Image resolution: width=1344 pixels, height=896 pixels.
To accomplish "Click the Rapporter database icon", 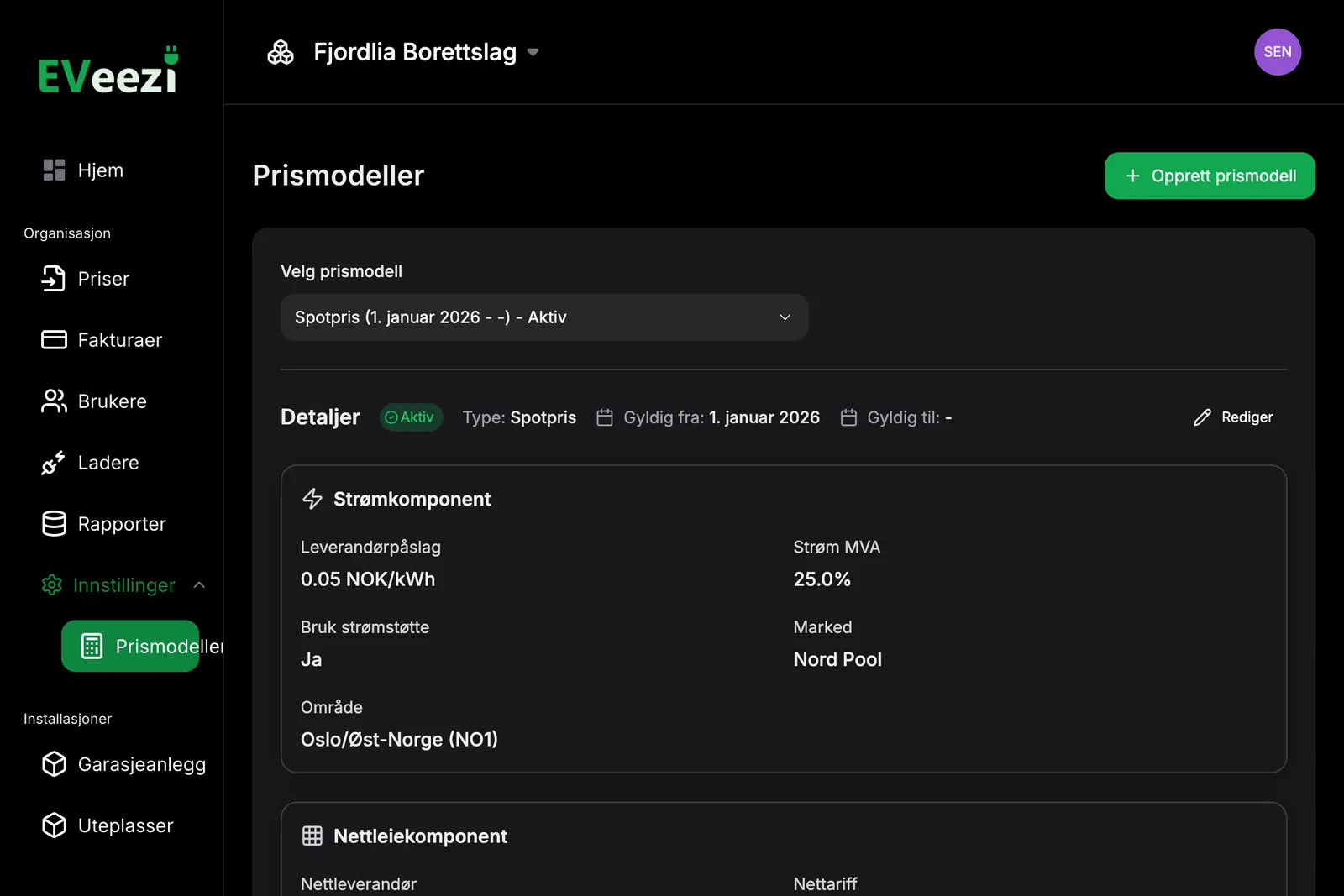I will pos(54,524).
